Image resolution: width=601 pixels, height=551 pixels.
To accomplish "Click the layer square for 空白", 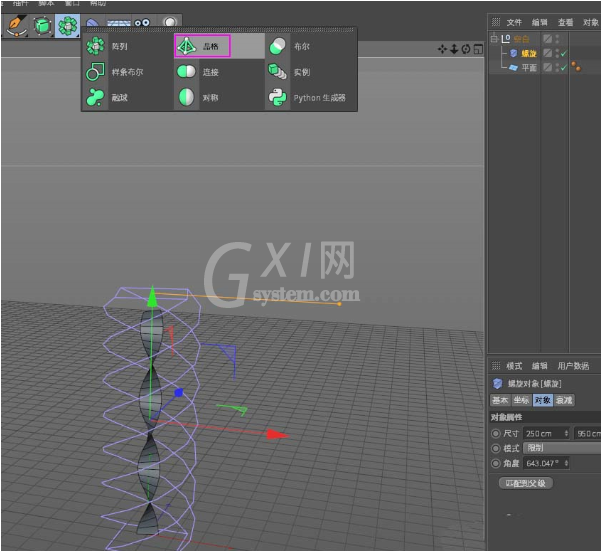I will tap(548, 39).
